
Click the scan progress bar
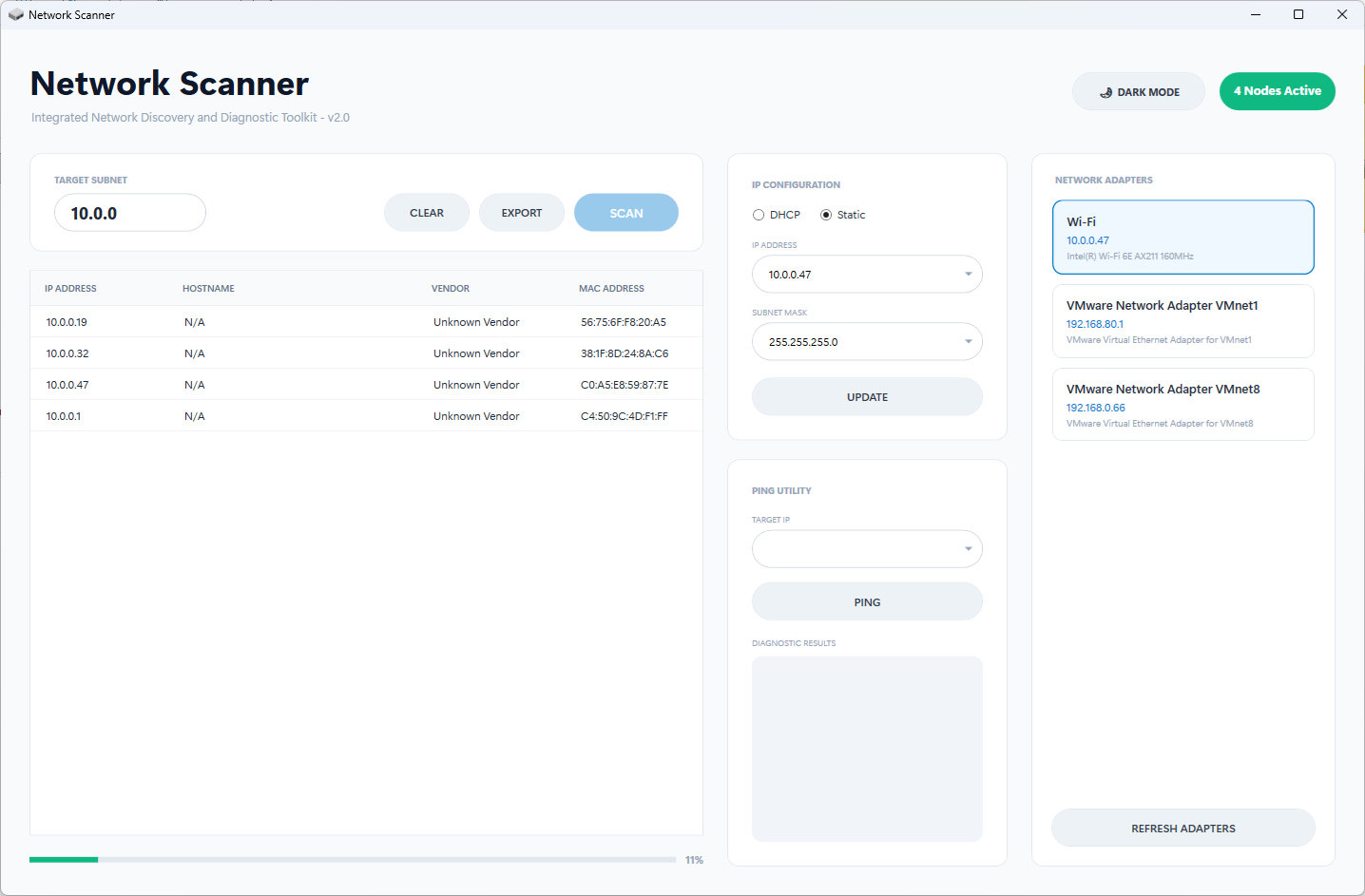(353, 860)
